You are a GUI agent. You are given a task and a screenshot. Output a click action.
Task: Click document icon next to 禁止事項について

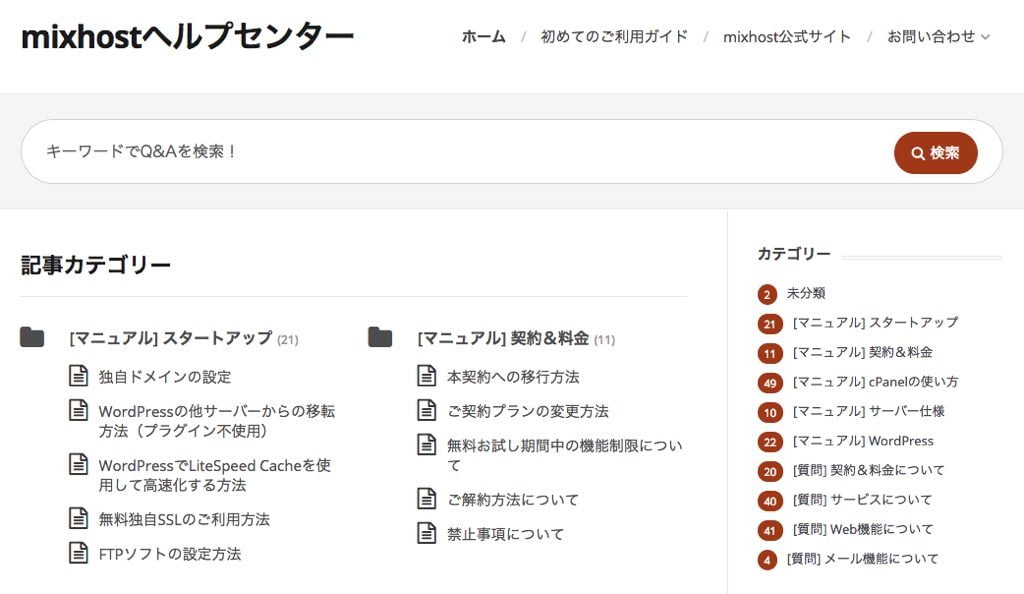tap(426, 533)
